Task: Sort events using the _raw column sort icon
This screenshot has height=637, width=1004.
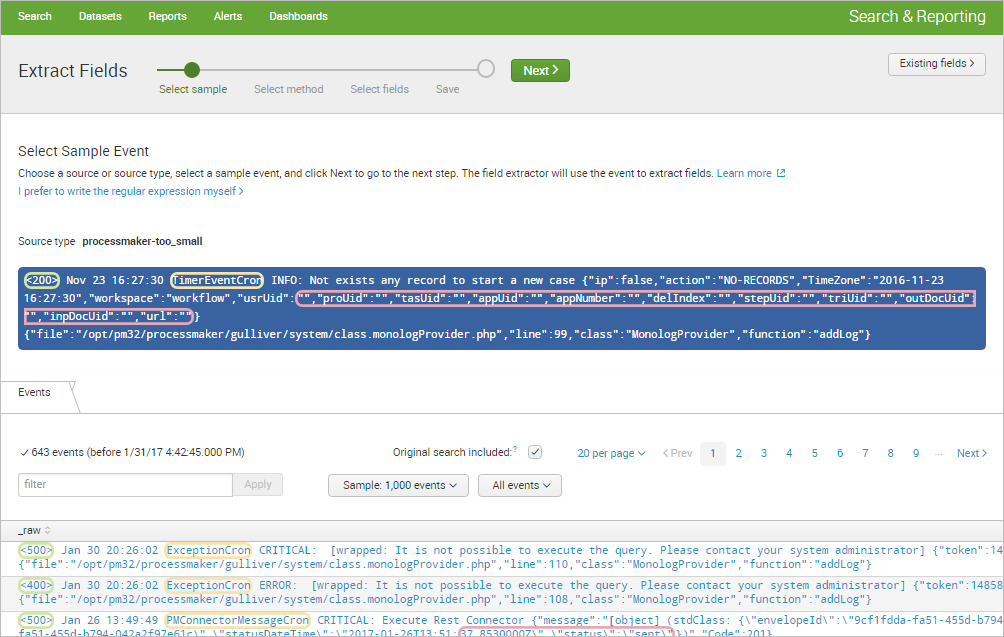Action: point(48,529)
